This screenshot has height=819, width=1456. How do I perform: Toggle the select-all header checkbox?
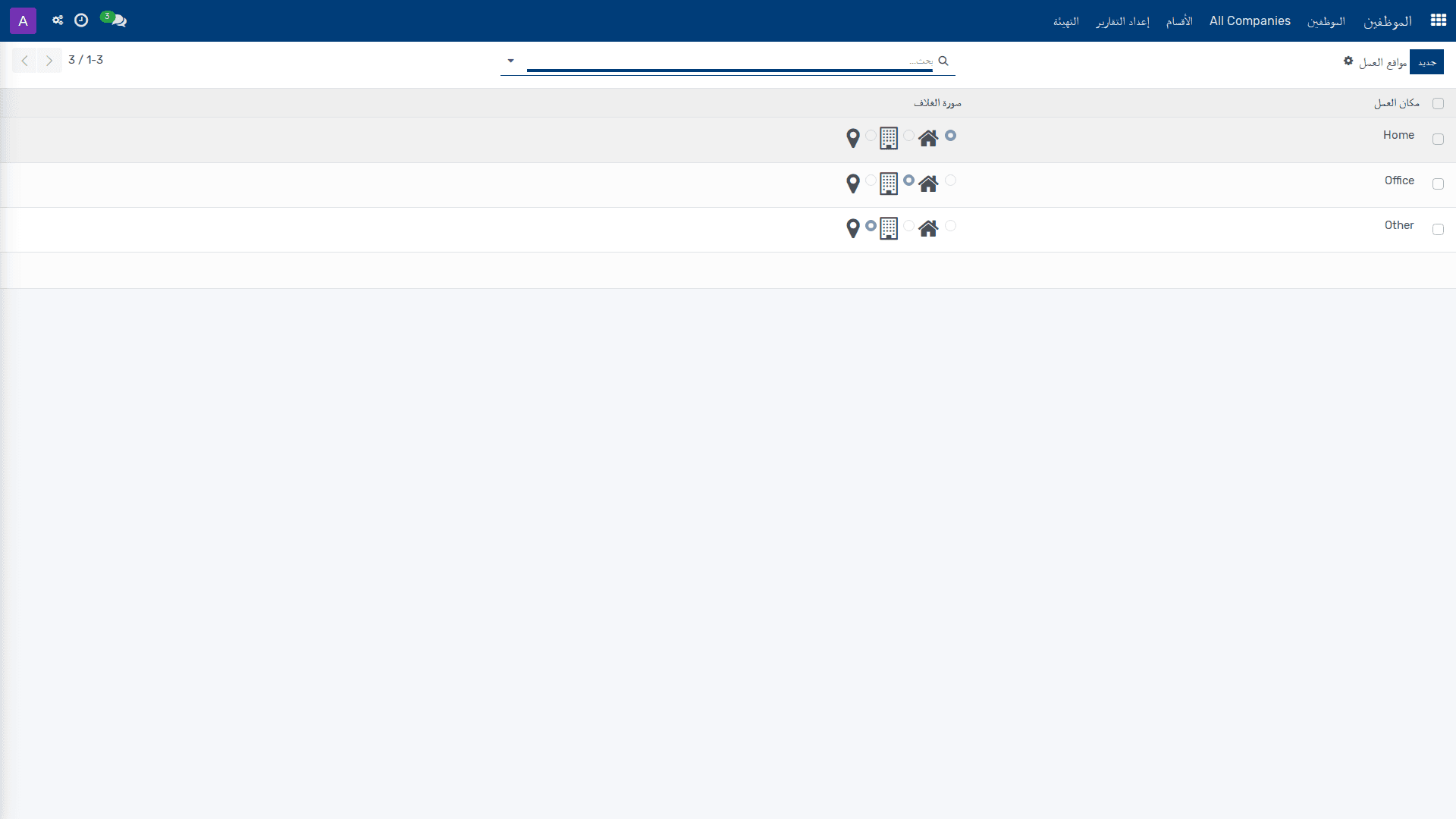1438,103
